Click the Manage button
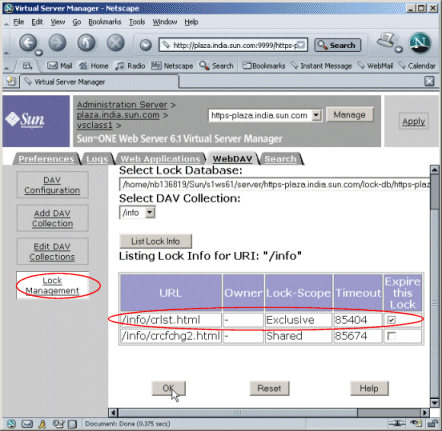Viewport: 442px width, 431px height. [349, 115]
